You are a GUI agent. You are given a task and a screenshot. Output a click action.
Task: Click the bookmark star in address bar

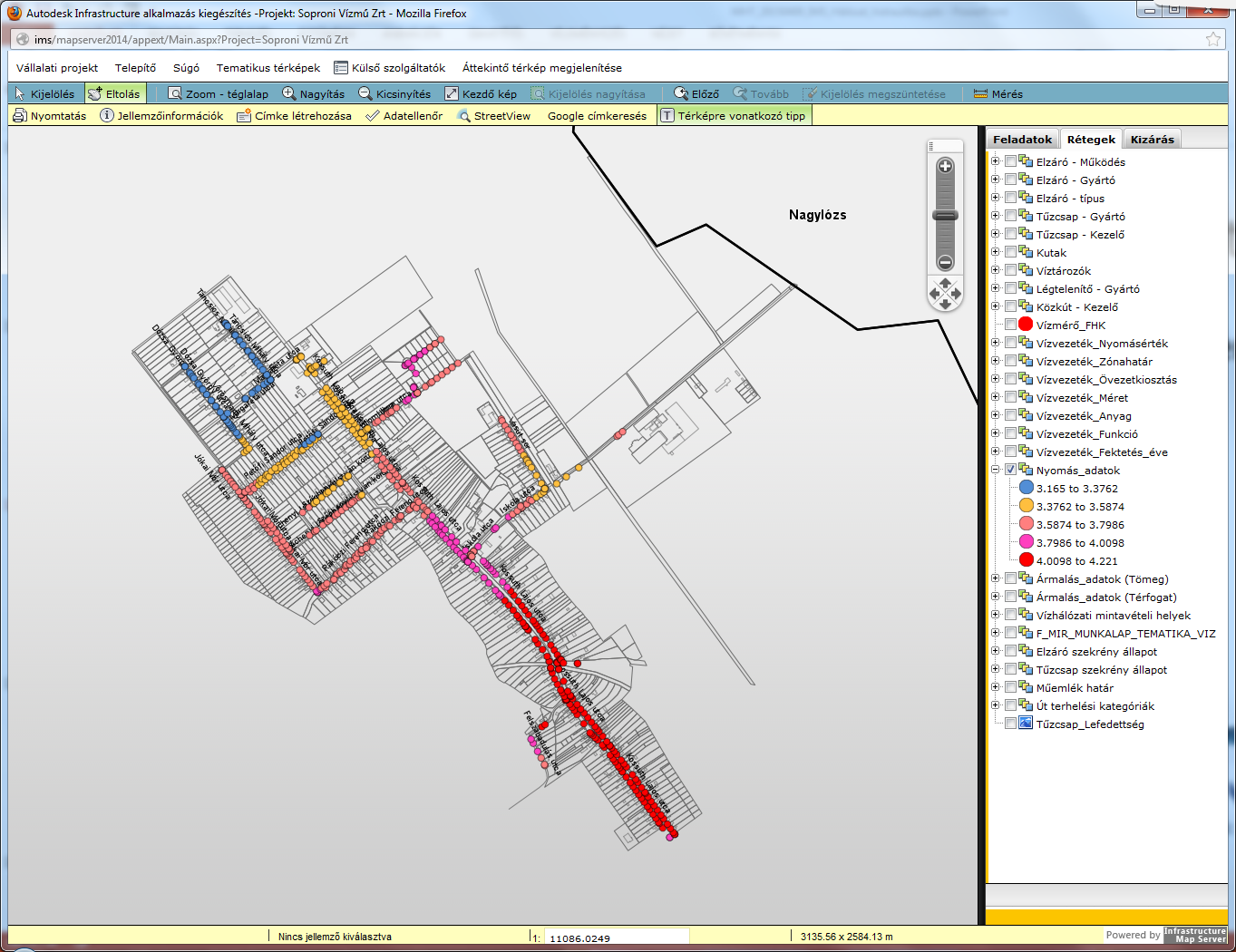pos(1213,39)
